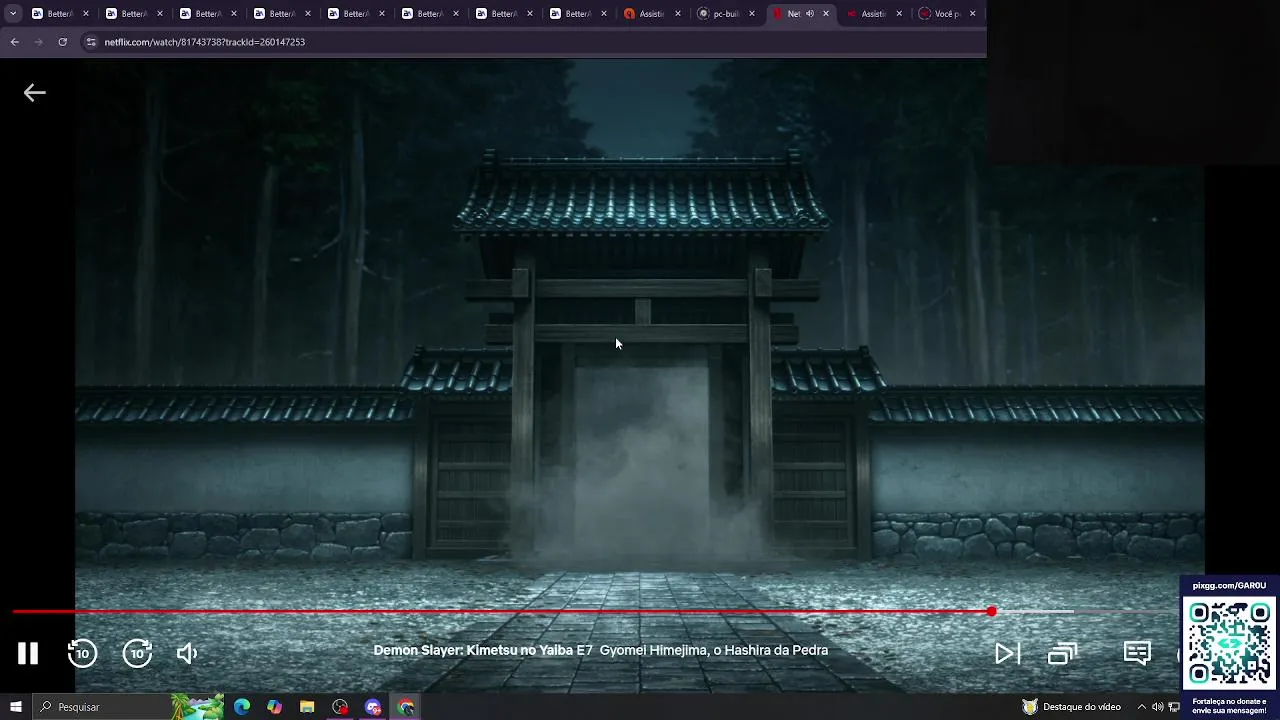Open the system tray volume control
1280x720 pixels.
point(1158,707)
